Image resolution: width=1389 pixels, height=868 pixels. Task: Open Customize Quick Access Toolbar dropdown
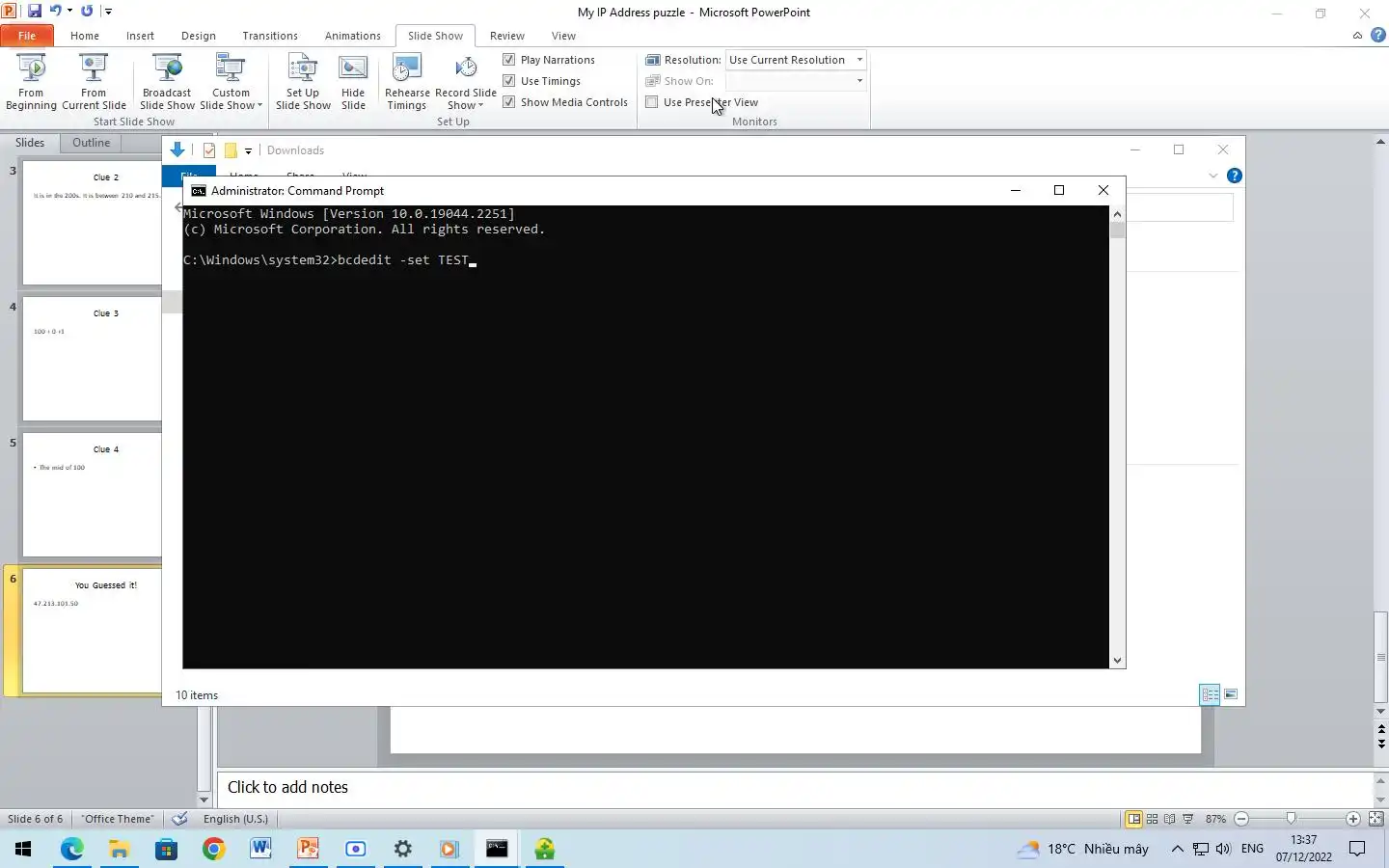(x=108, y=12)
